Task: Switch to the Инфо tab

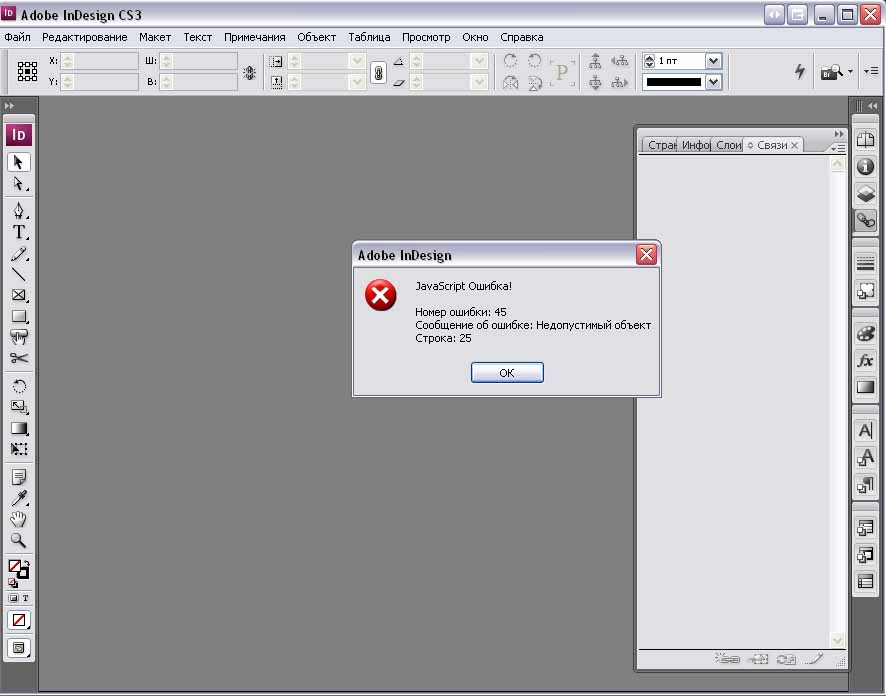Action: [695, 145]
